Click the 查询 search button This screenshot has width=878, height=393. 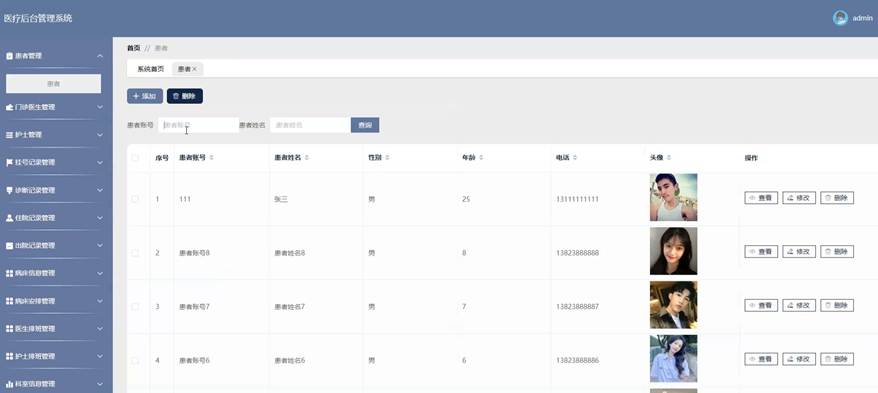pos(365,125)
